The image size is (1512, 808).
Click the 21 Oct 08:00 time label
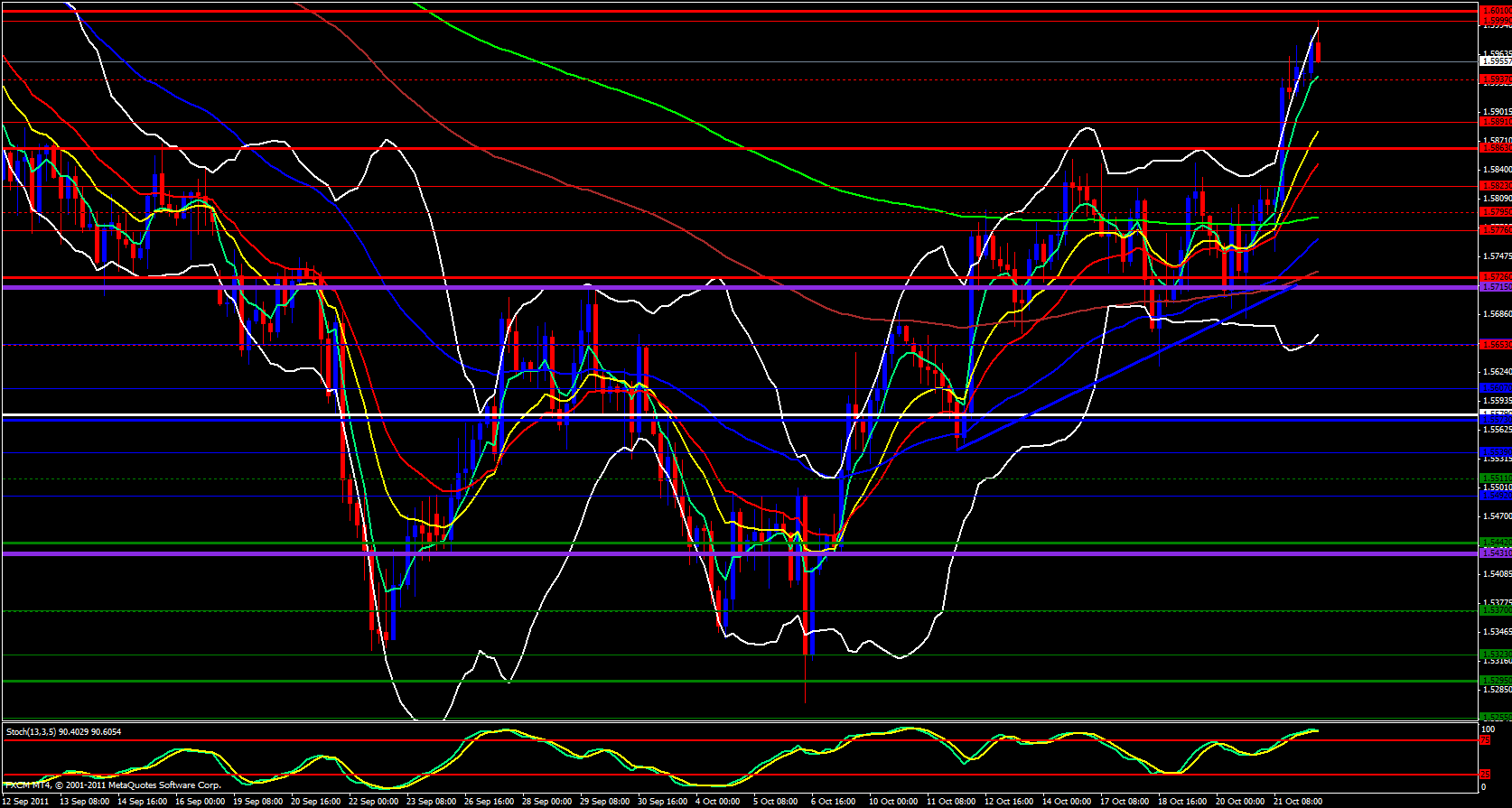1298,802
